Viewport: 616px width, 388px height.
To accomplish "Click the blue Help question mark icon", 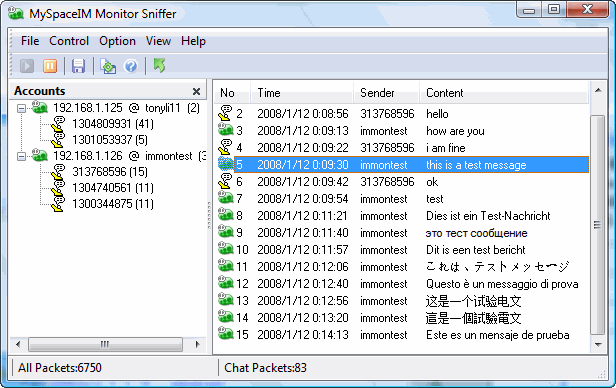I will point(131,66).
